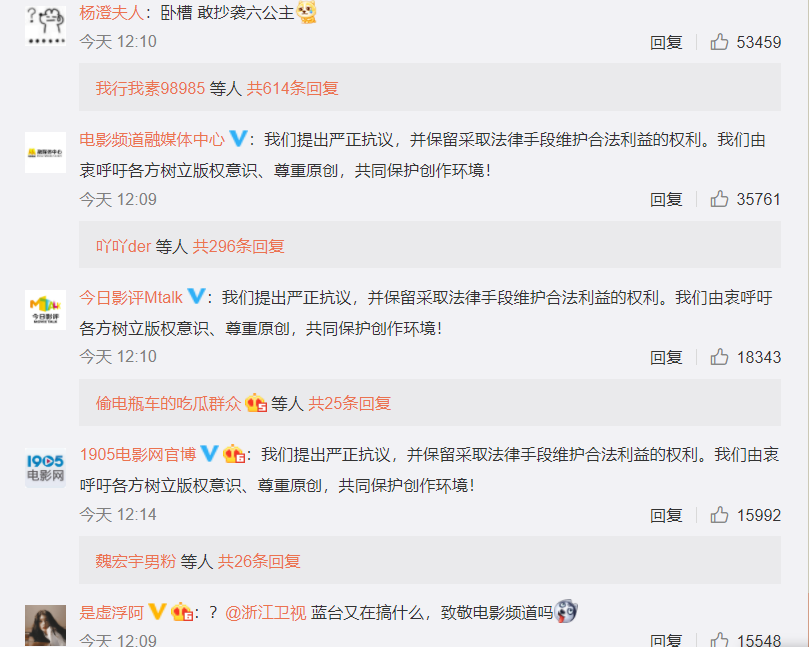Reply to 1905电影网官博's comment
The height and width of the screenshot is (647, 809).
pos(666,515)
